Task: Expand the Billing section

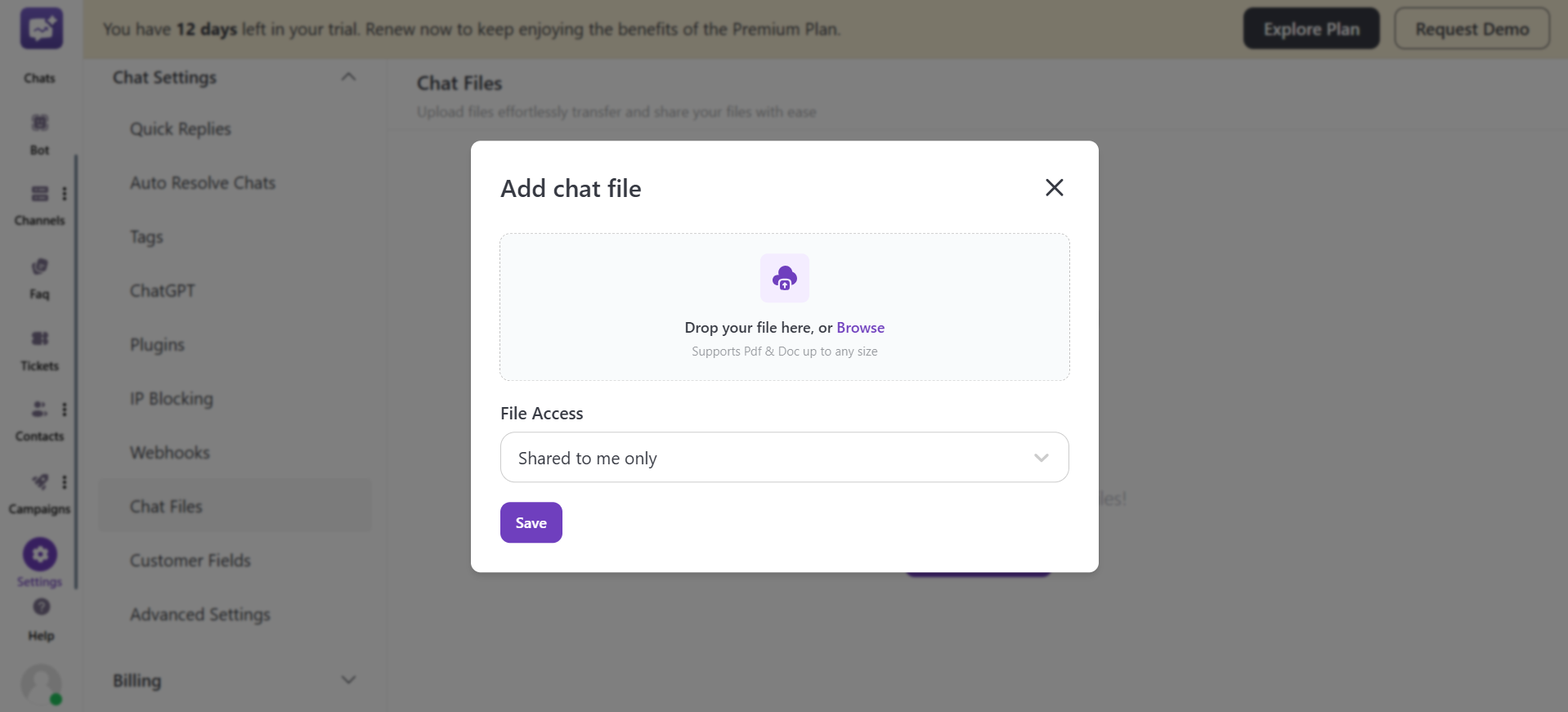Action: tap(348, 679)
